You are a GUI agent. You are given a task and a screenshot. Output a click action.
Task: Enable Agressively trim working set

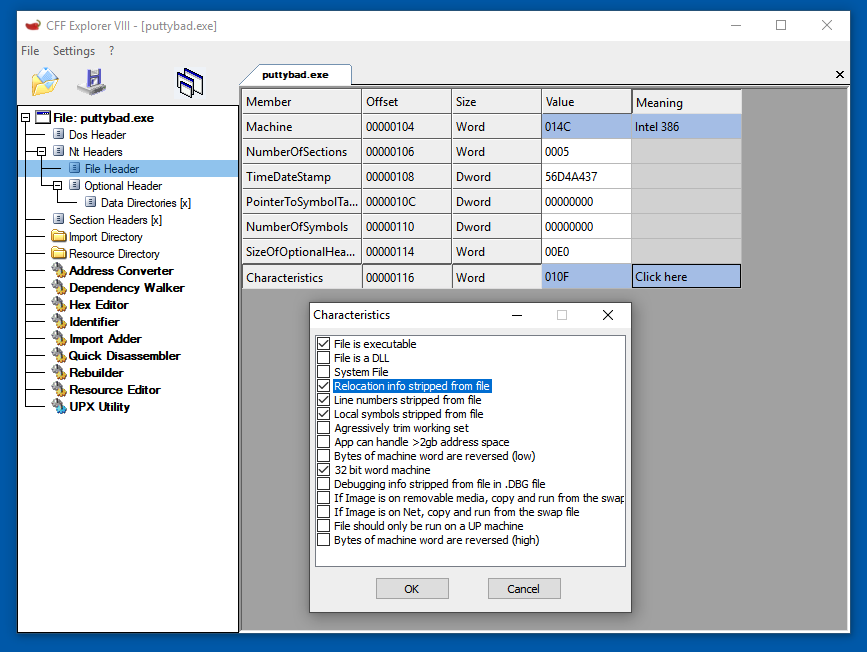coord(323,427)
